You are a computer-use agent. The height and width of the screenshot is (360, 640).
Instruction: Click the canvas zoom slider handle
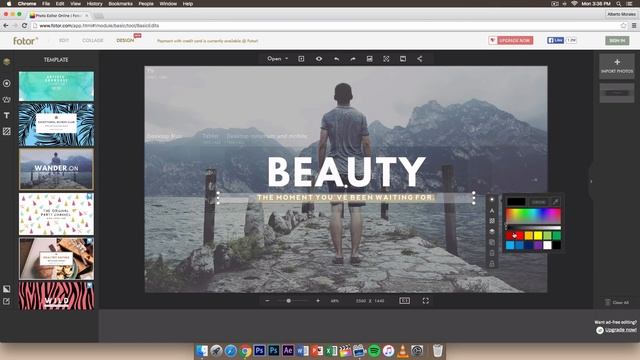(289, 301)
